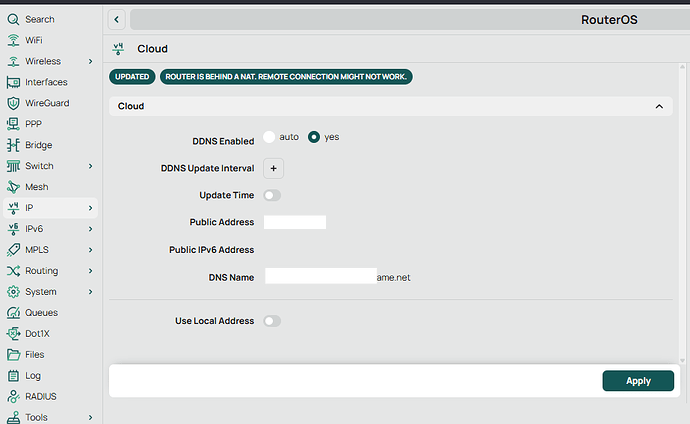Click the Public IPv6 Address label

click(x=212, y=250)
